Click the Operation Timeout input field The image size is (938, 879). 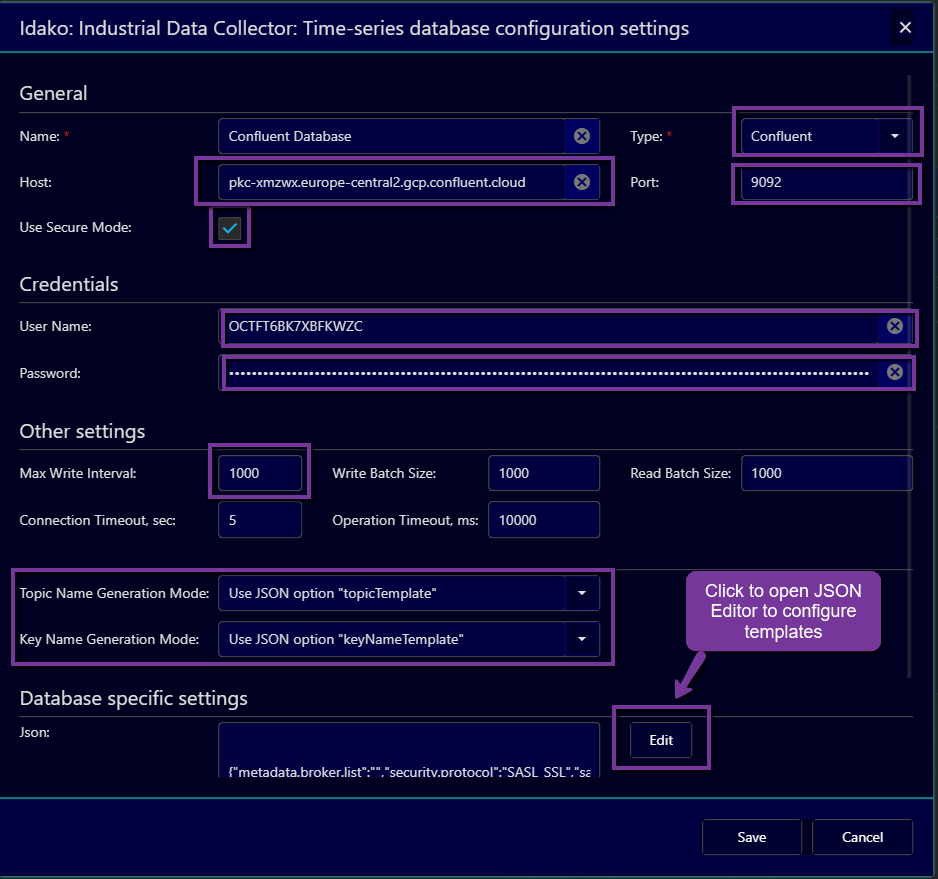(x=543, y=520)
